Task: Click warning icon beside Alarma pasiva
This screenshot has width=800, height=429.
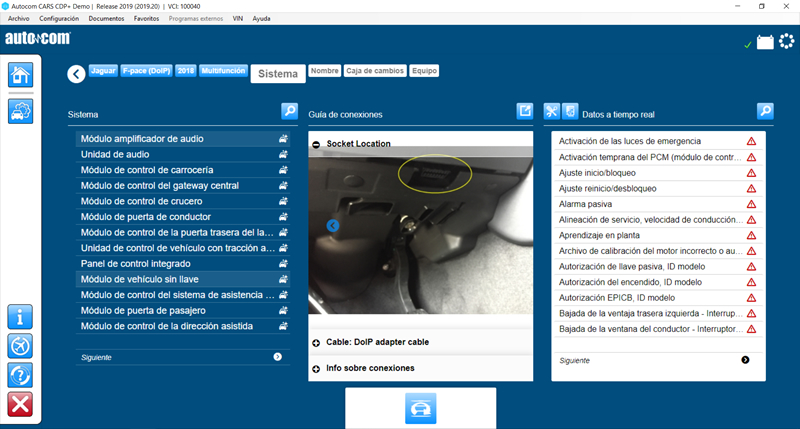Action: point(752,204)
